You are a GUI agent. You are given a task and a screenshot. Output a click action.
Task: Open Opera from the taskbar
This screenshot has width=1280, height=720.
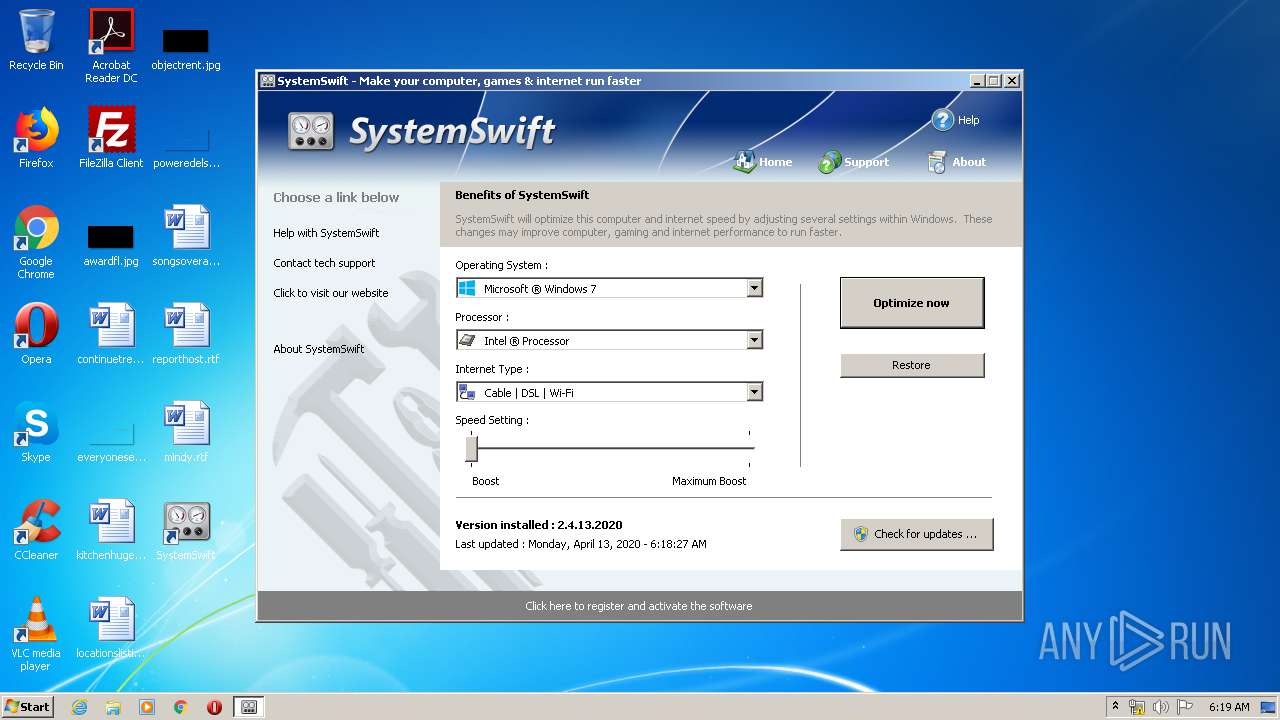[214, 707]
